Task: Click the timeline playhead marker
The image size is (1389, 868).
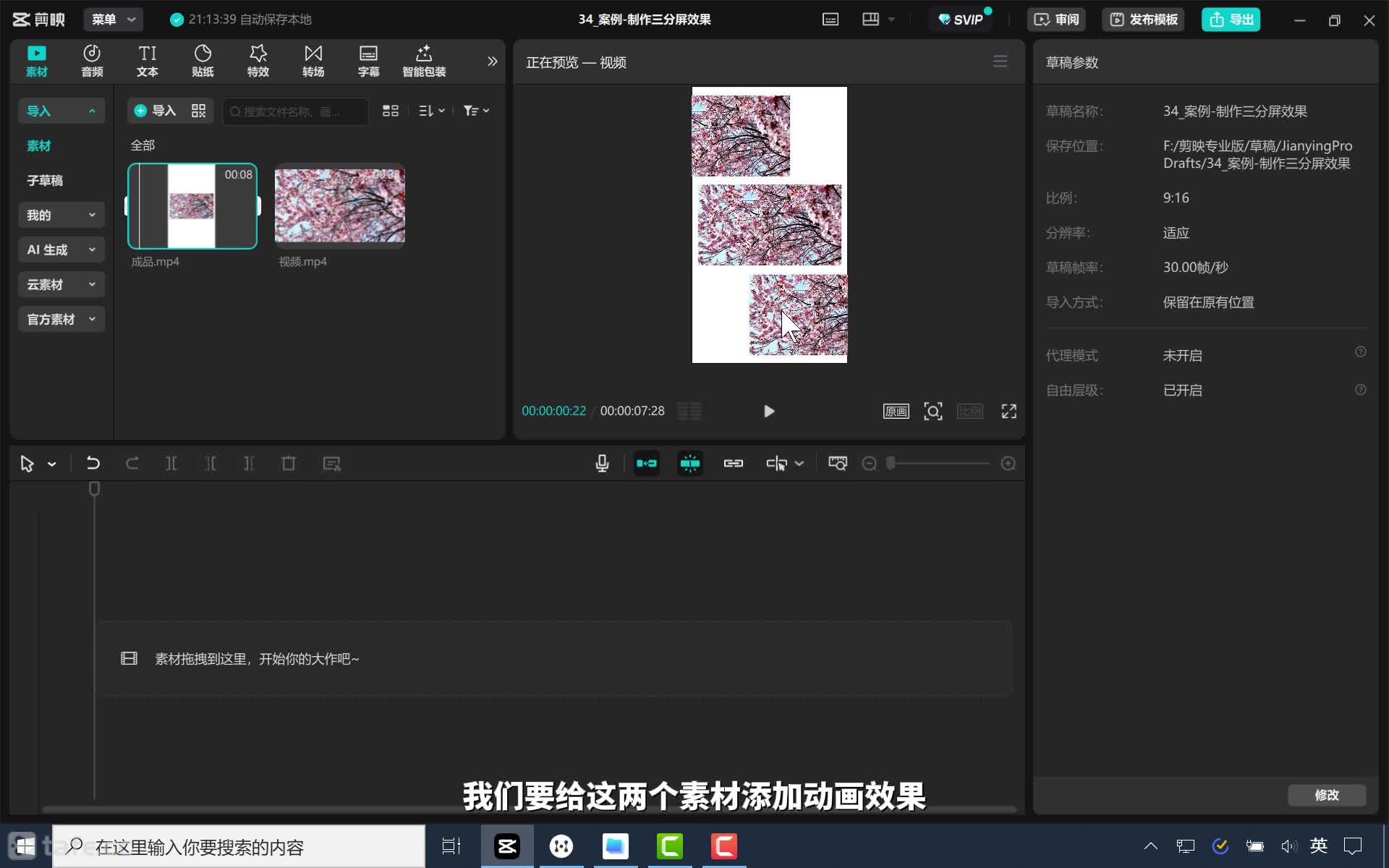Action: (x=94, y=490)
